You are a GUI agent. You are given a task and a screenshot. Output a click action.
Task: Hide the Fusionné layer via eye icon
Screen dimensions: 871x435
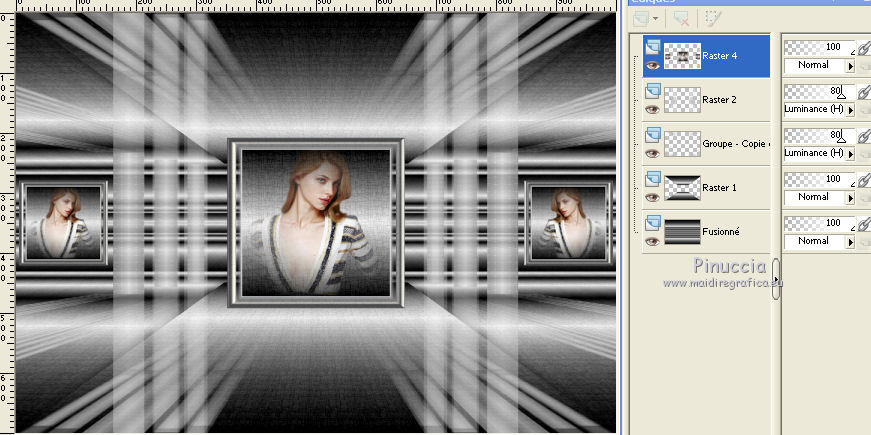point(653,241)
